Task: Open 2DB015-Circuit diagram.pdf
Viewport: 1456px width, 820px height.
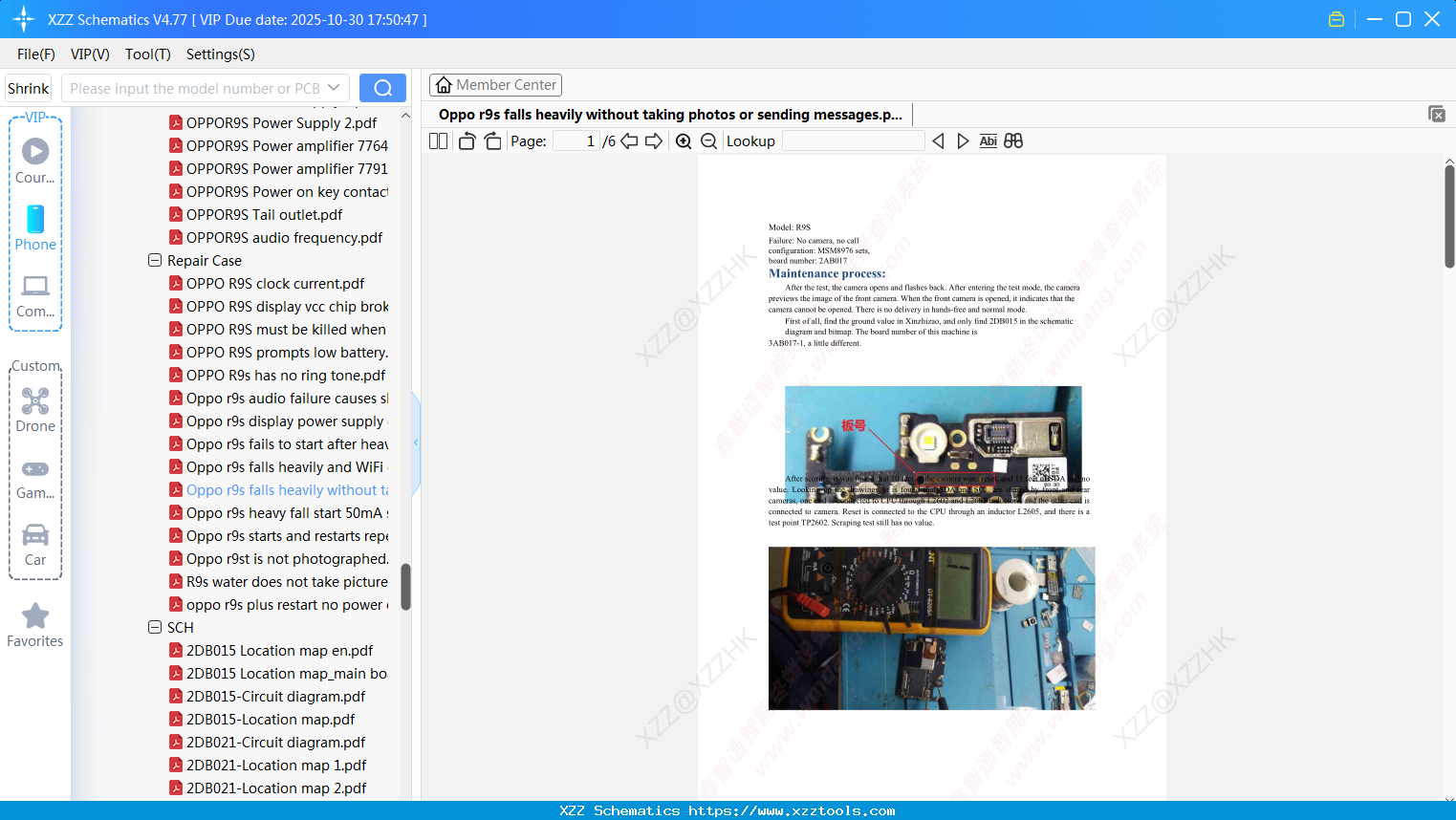Action: click(x=267, y=697)
